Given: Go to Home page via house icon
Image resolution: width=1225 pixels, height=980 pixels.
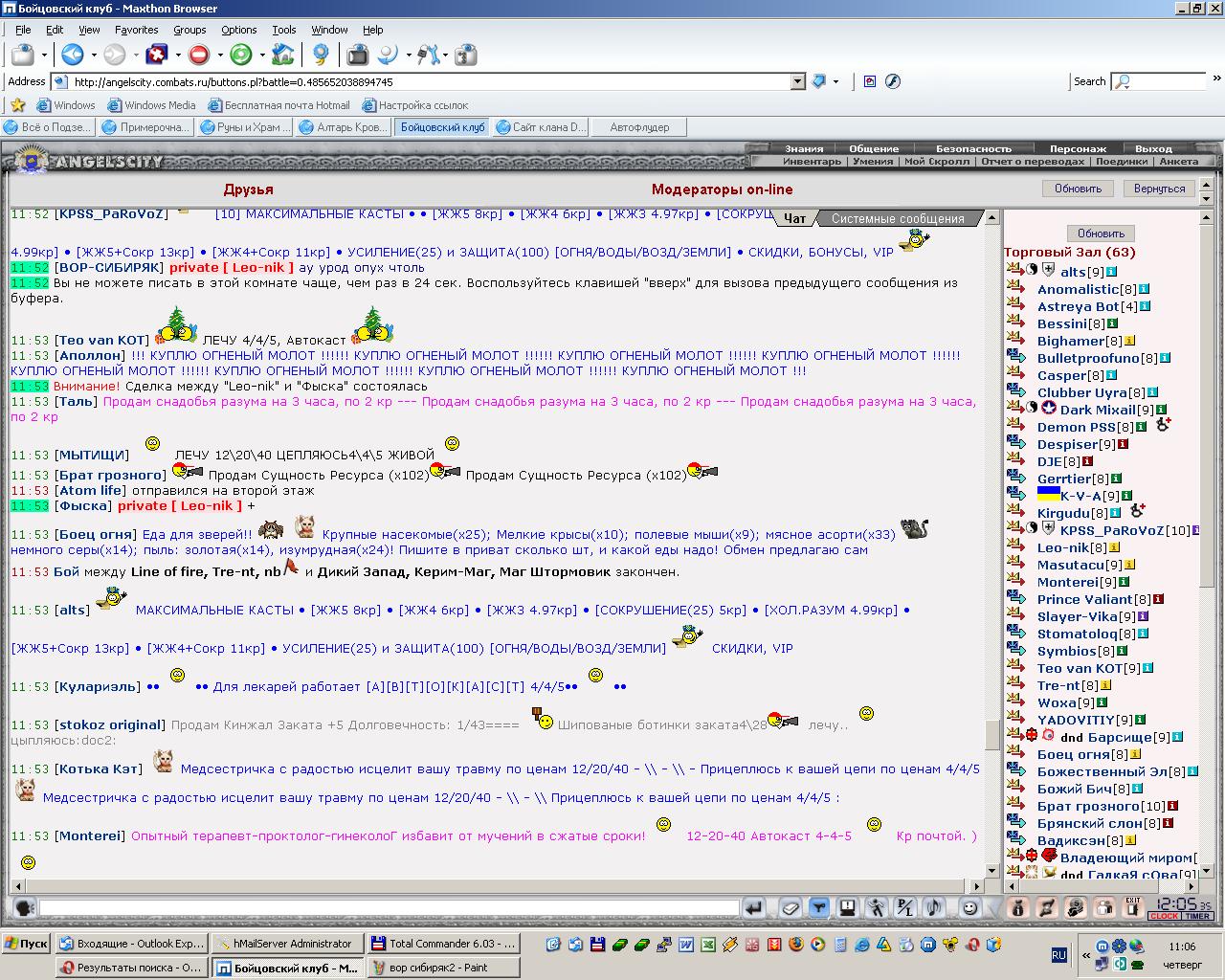Looking at the screenshot, I should coord(283,55).
